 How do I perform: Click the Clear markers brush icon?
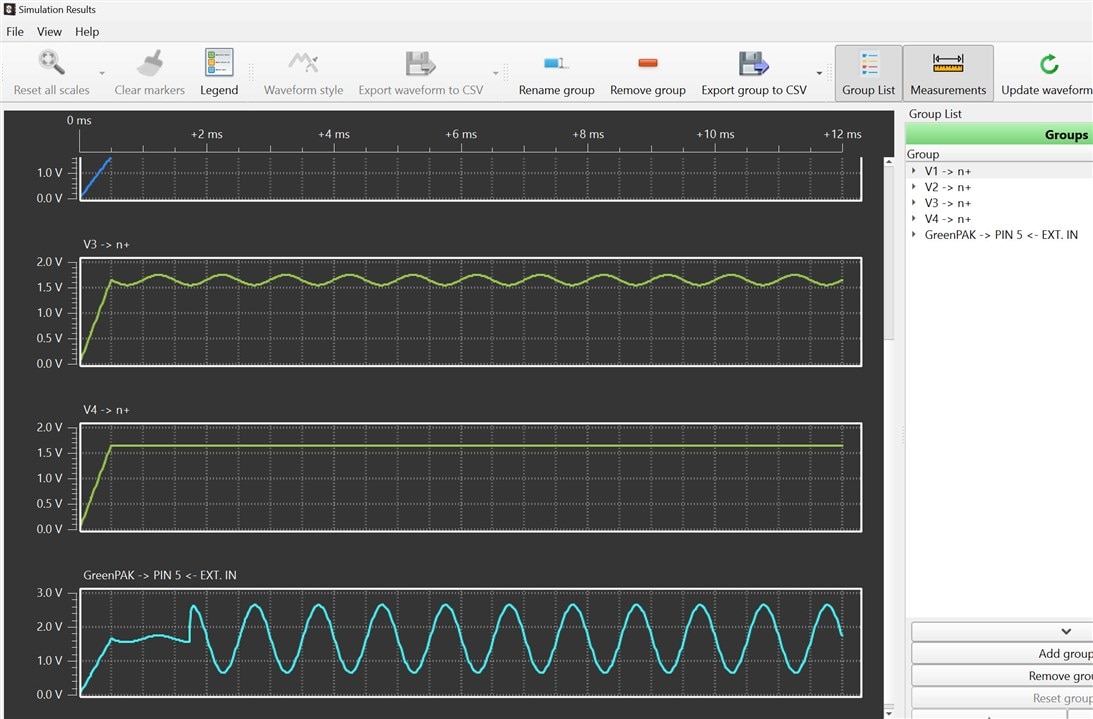tap(149, 63)
